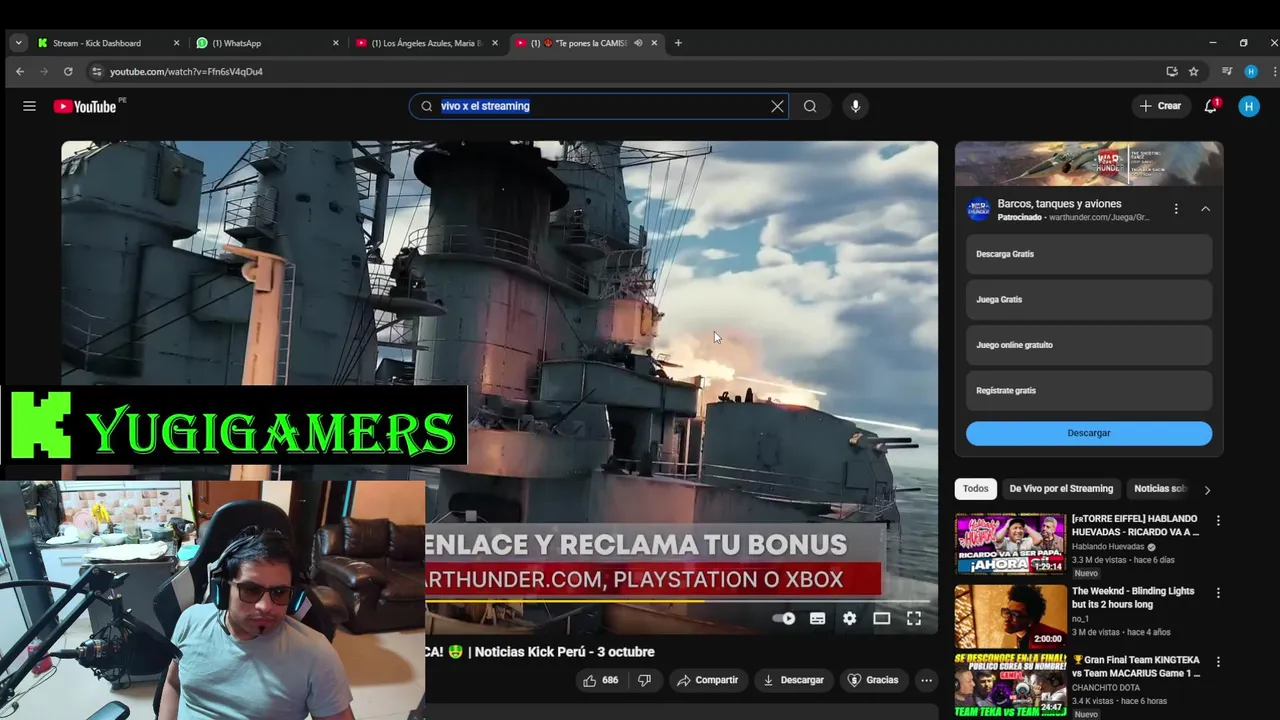Start voice search with microphone
The width and height of the screenshot is (1280, 720).
[x=855, y=106]
